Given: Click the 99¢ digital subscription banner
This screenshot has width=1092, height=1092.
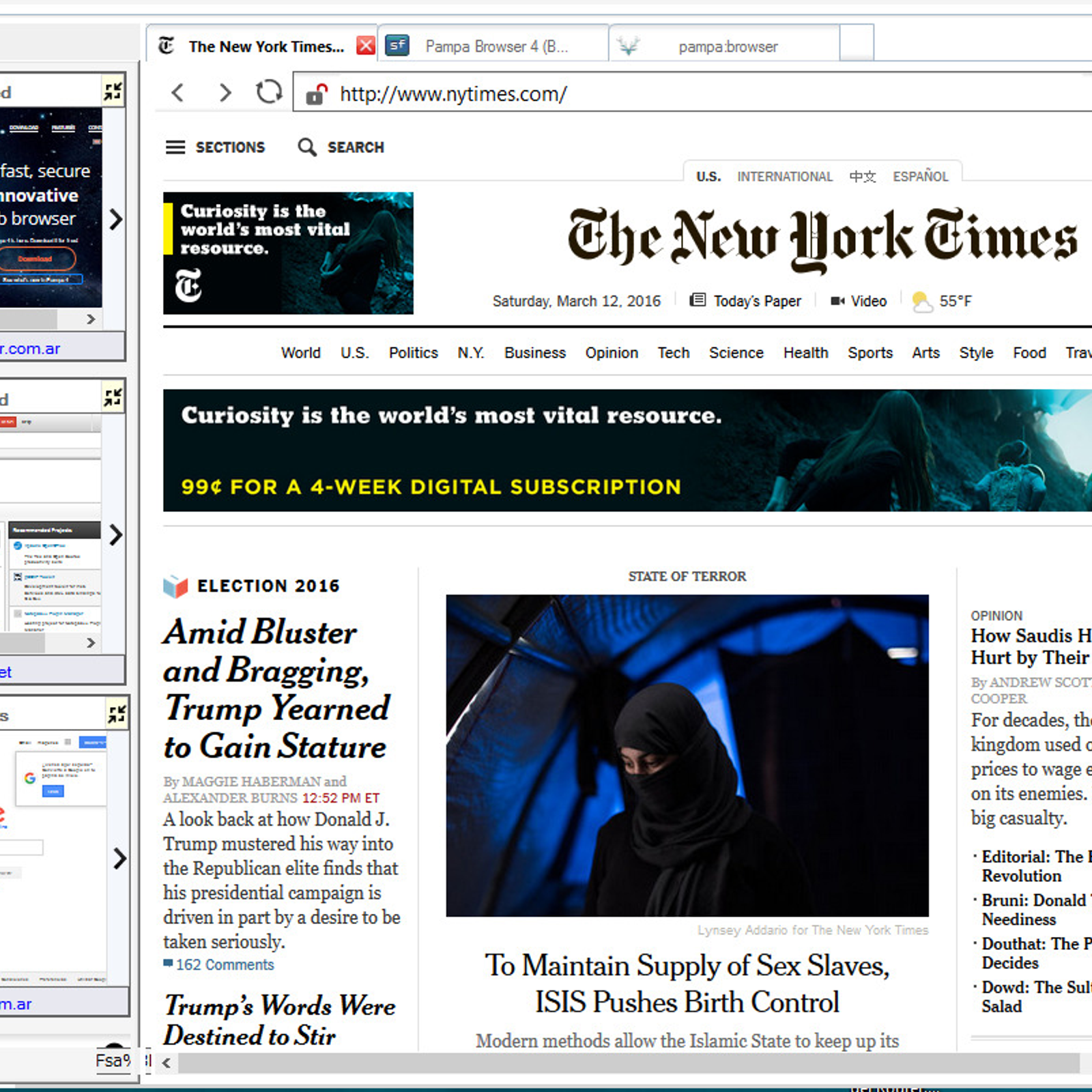Looking at the screenshot, I should pyautogui.click(x=627, y=450).
